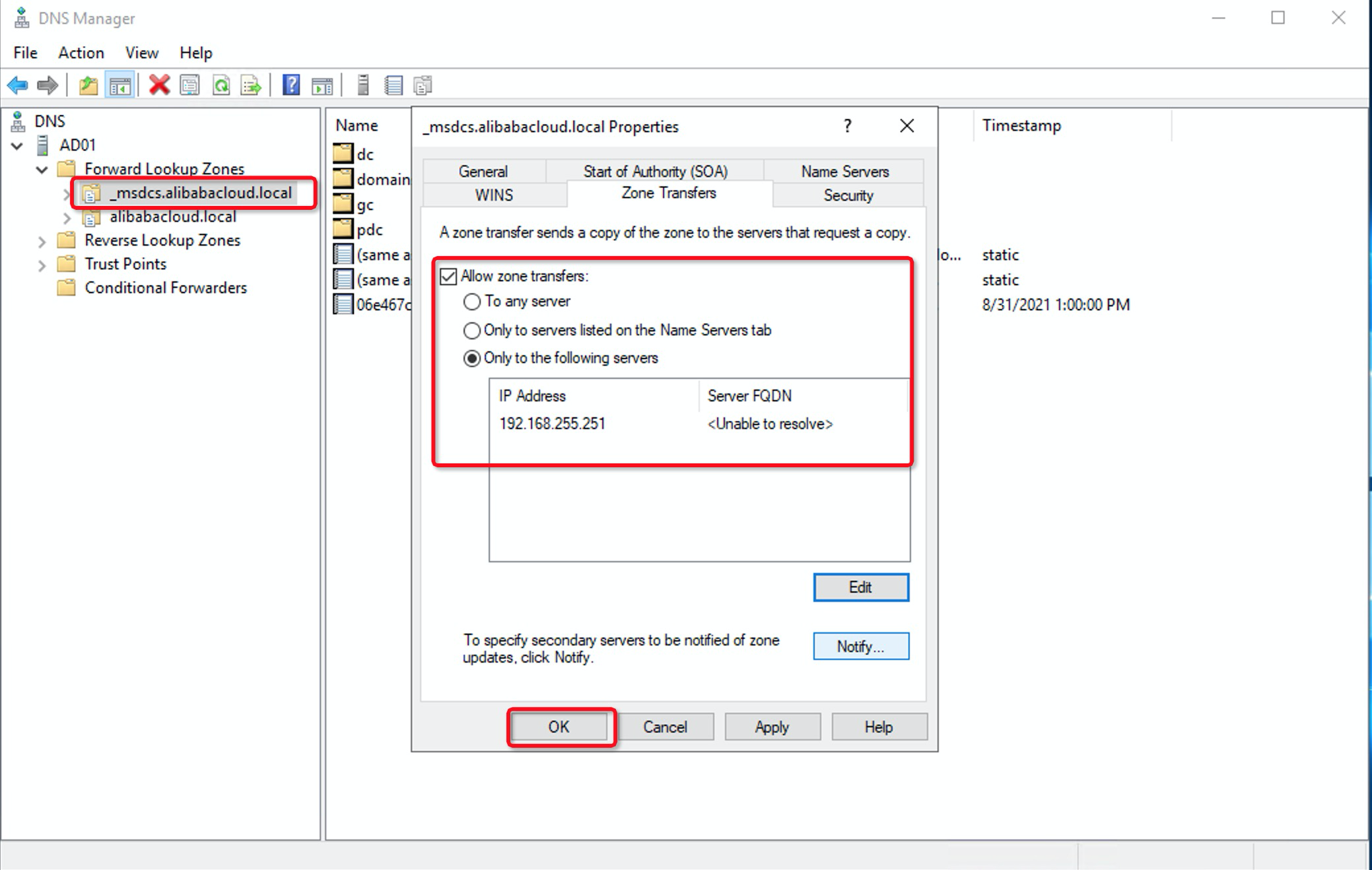Click the Export List toolbar icon

point(252,85)
